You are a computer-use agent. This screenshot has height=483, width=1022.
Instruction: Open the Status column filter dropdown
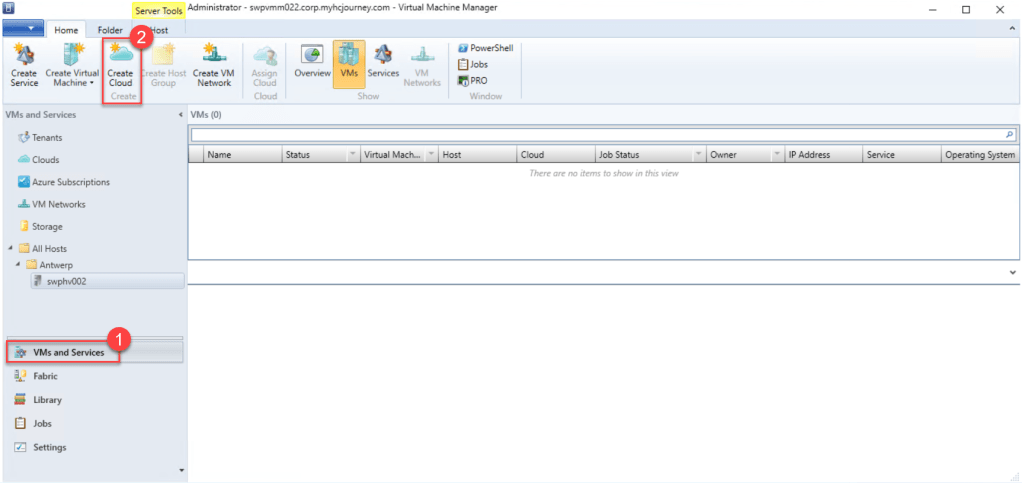352,155
